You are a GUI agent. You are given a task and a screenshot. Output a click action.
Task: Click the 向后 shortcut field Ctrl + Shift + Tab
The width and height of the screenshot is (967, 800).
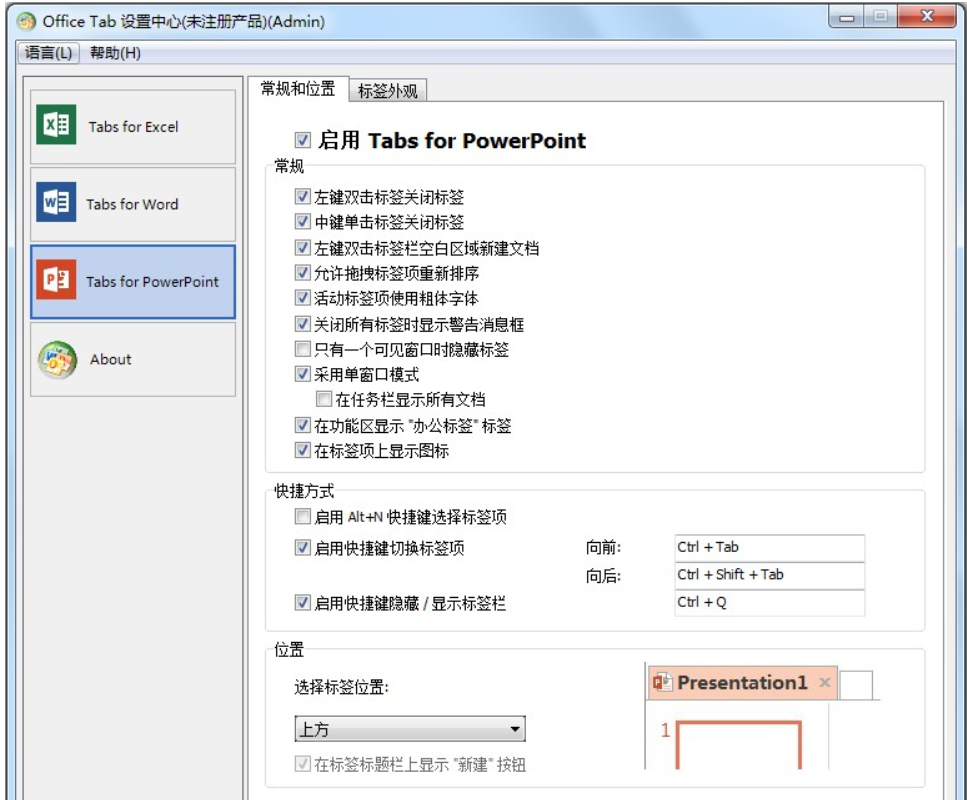click(x=770, y=575)
